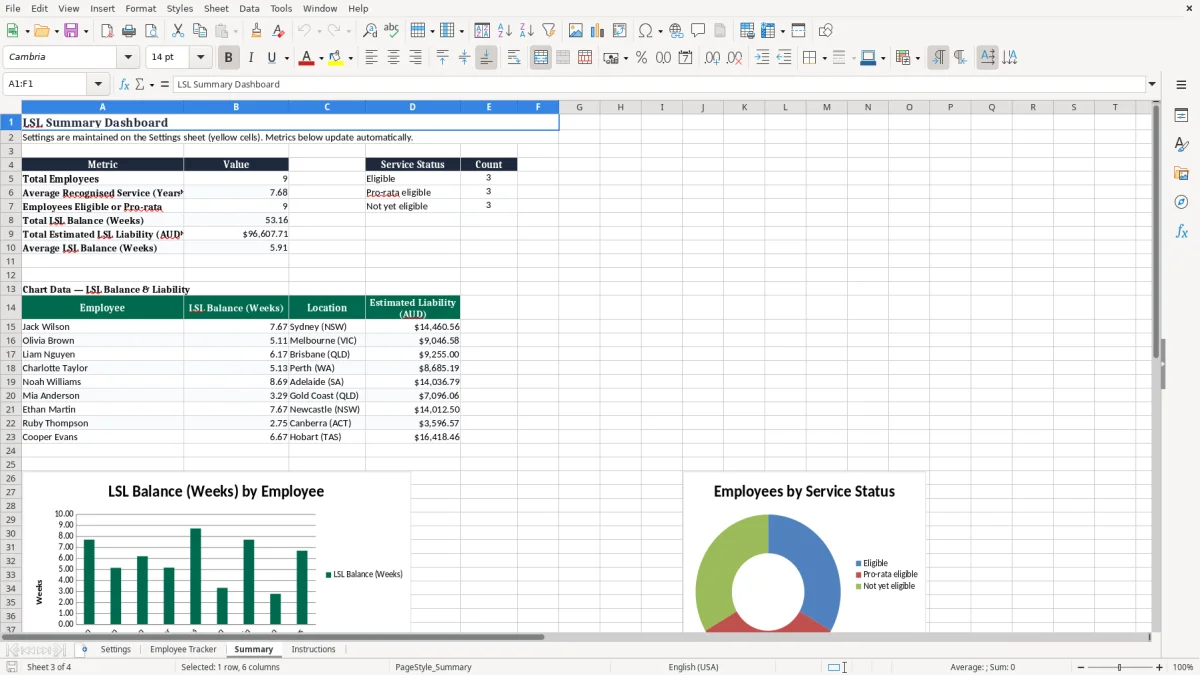Screen dimensions: 1200x675
Task: Open sidebar Properties panel
Action: [1181, 115]
